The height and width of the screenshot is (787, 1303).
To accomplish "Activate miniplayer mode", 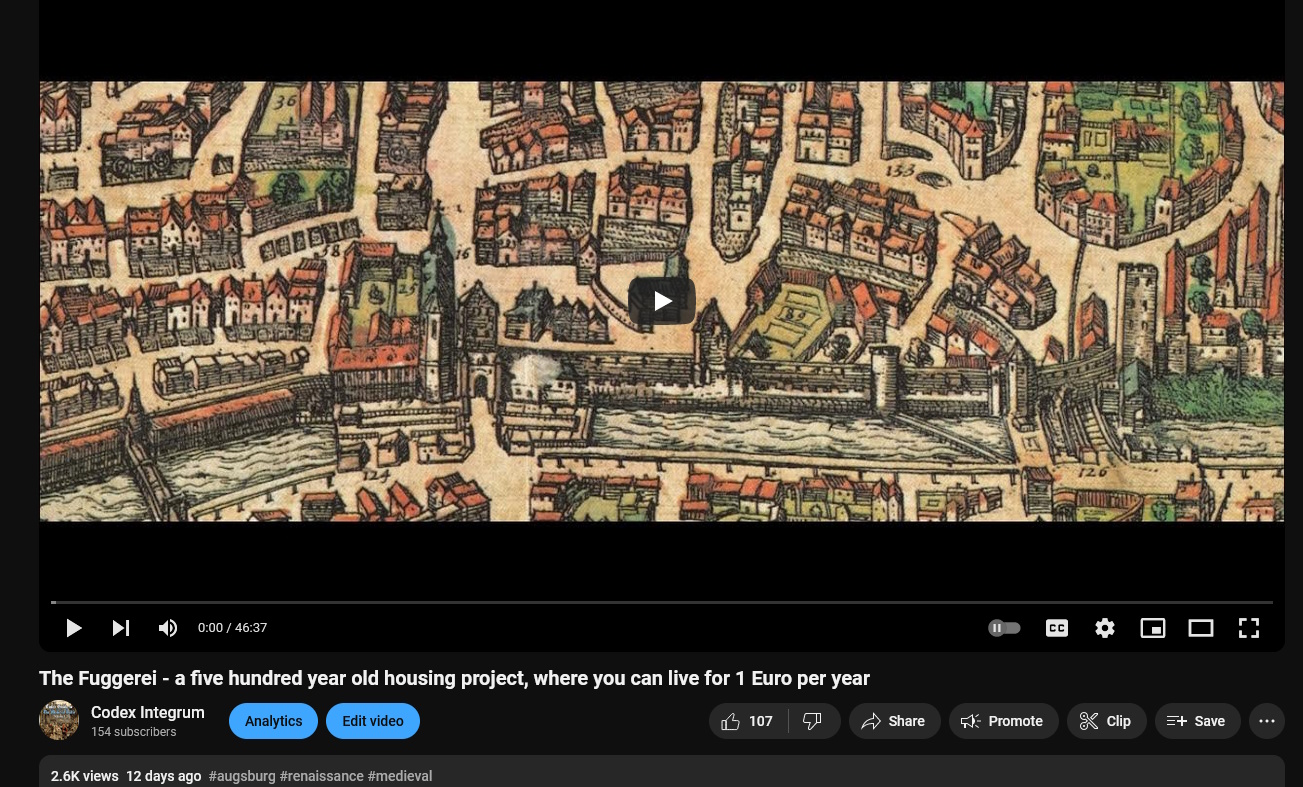I will [1152, 628].
